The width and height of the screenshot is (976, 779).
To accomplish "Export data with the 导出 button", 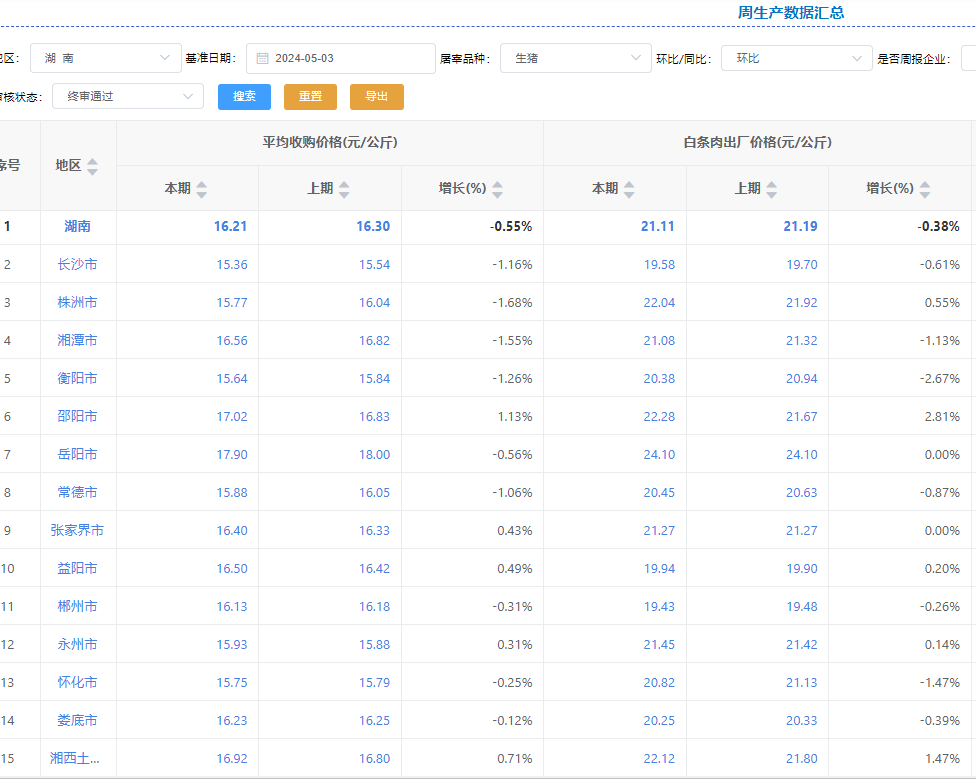I will tap(376, 96).
